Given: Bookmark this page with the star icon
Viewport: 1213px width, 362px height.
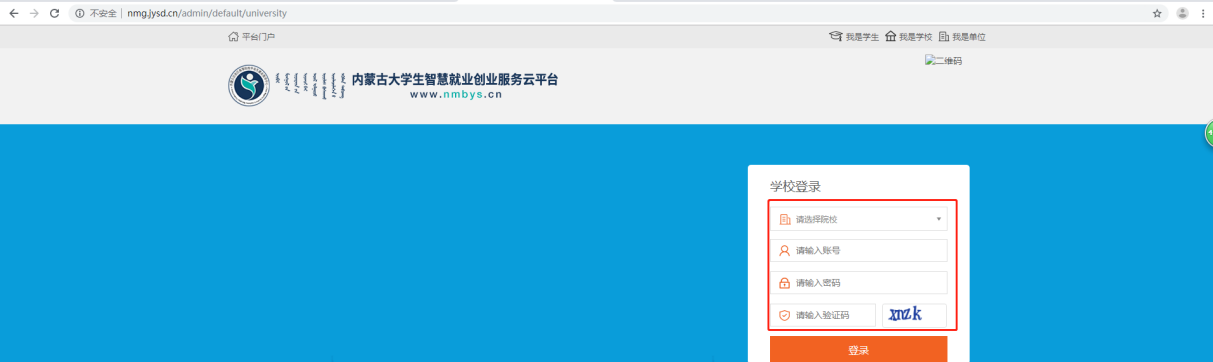Looking at the screenshot, I should 1157,13.
